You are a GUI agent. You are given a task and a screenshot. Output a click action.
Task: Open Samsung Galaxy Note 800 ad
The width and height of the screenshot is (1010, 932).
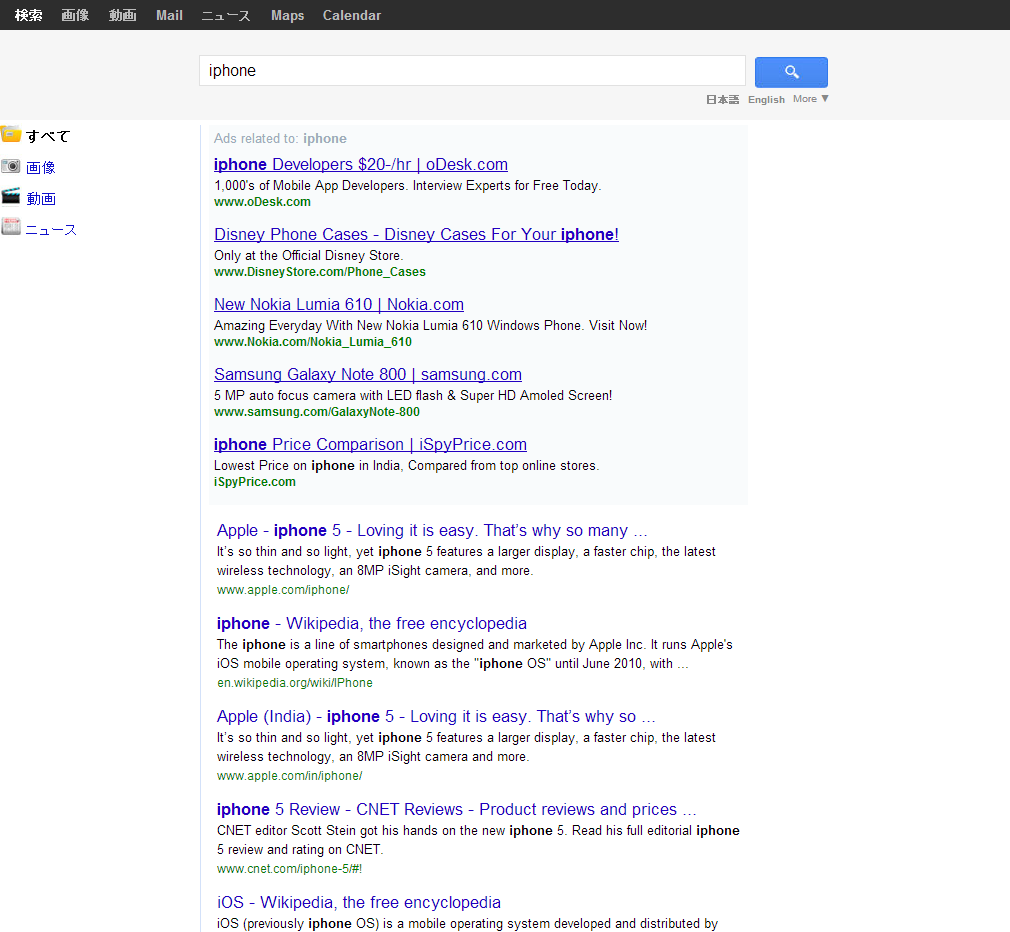coord(368,374)
